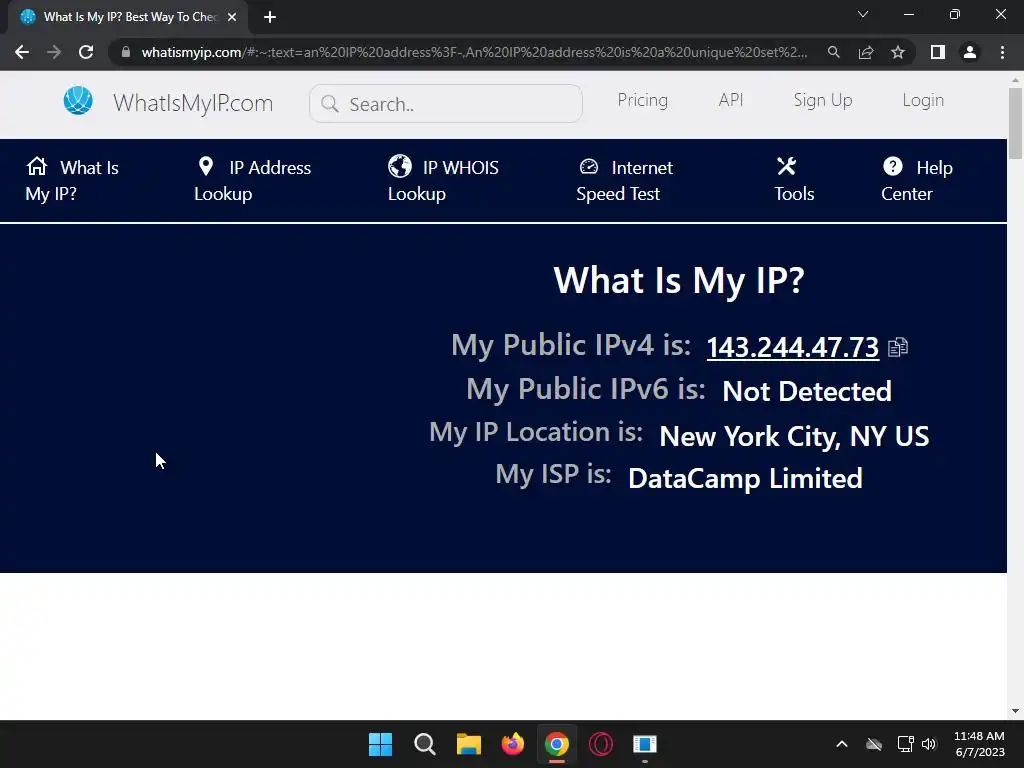Click 'New York City, NY US' location text
Viewport: 1024px width, 768px height.
coord(794,436)
